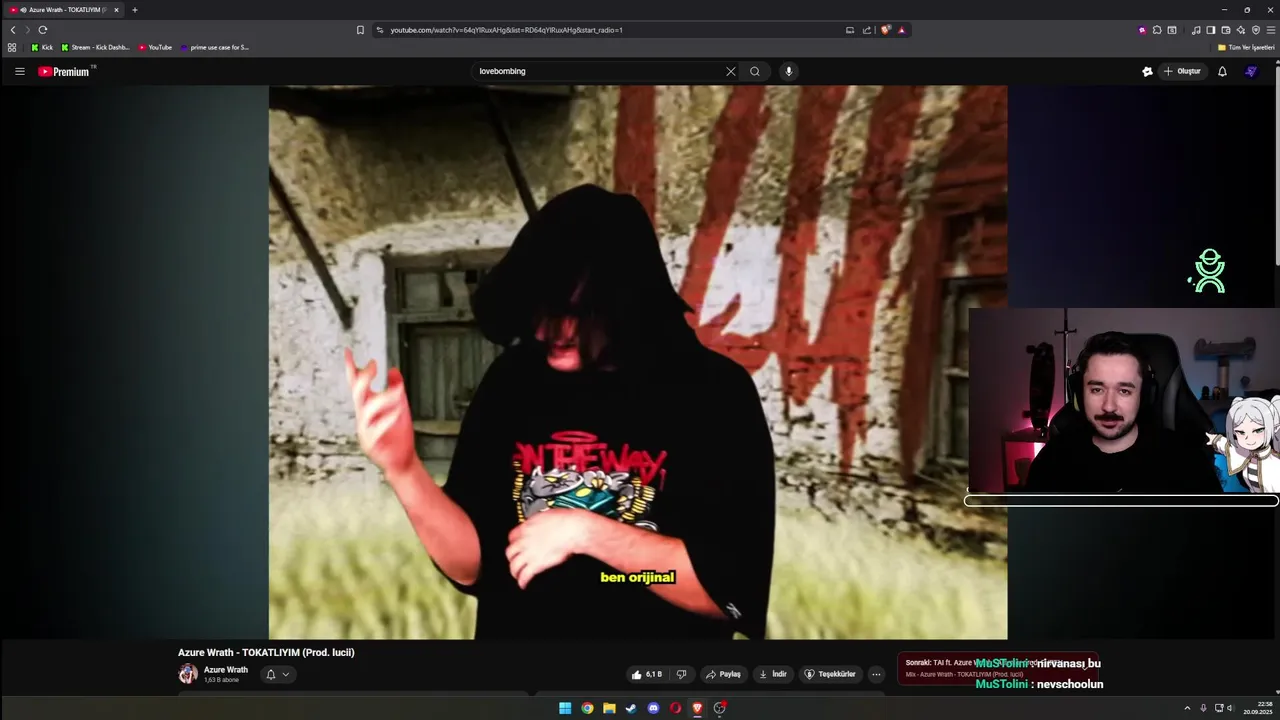Open Brave Rewards triangle icon

(901, 30)
